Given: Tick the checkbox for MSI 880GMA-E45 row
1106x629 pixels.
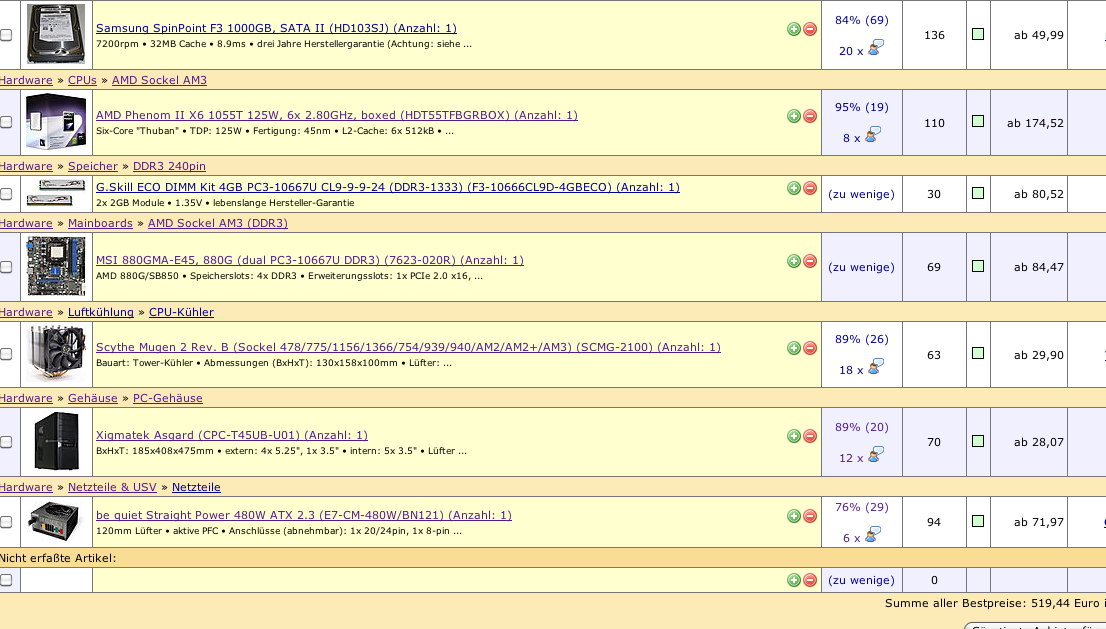Looking at the screenshot, I should click(6, 267).
